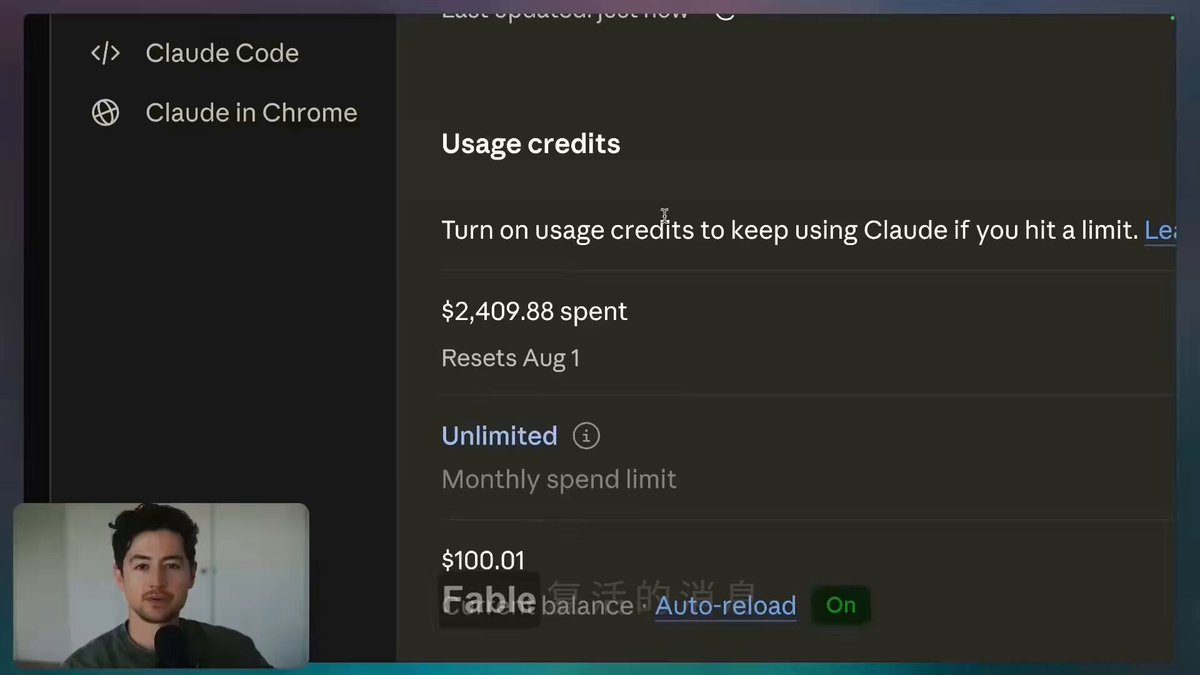Open the Learn more link
This screenshot has height=675, width=1200.
pyautogui.click(x=1160, y=231)
